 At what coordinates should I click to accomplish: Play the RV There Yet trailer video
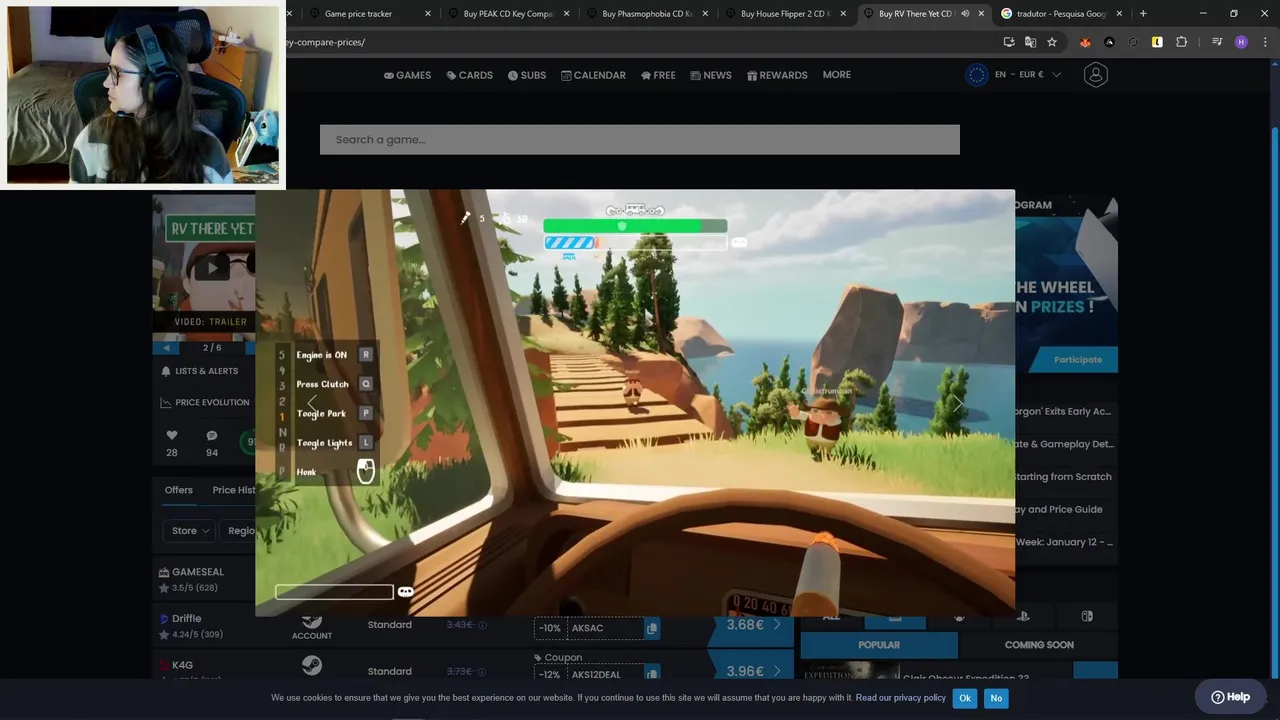click(x=211, y=268)
